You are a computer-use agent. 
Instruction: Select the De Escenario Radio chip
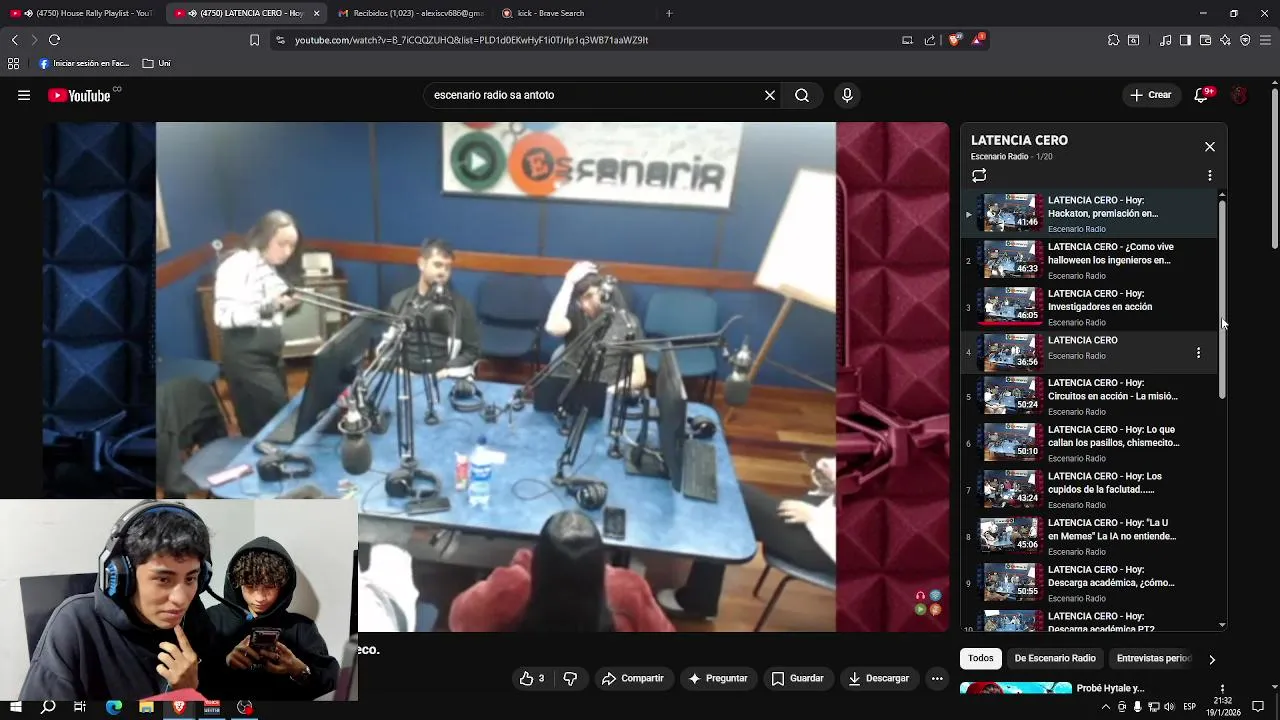tap(1055, 658)
